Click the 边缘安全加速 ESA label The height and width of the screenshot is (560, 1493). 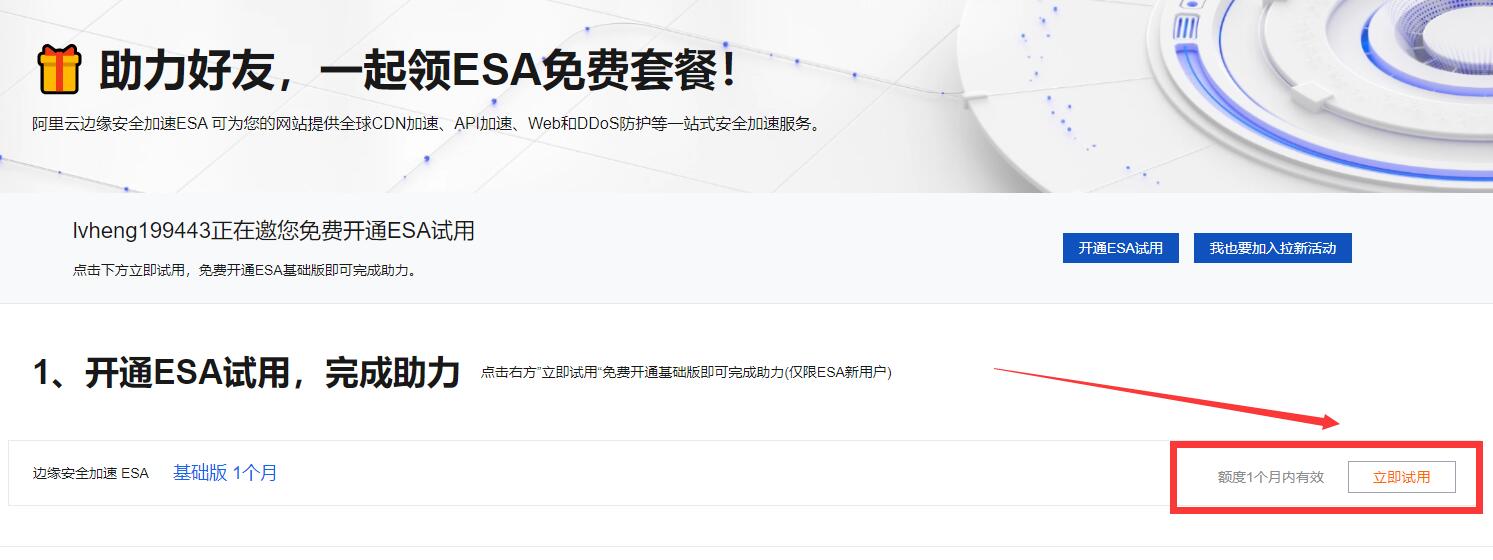(x=90, y=473)
